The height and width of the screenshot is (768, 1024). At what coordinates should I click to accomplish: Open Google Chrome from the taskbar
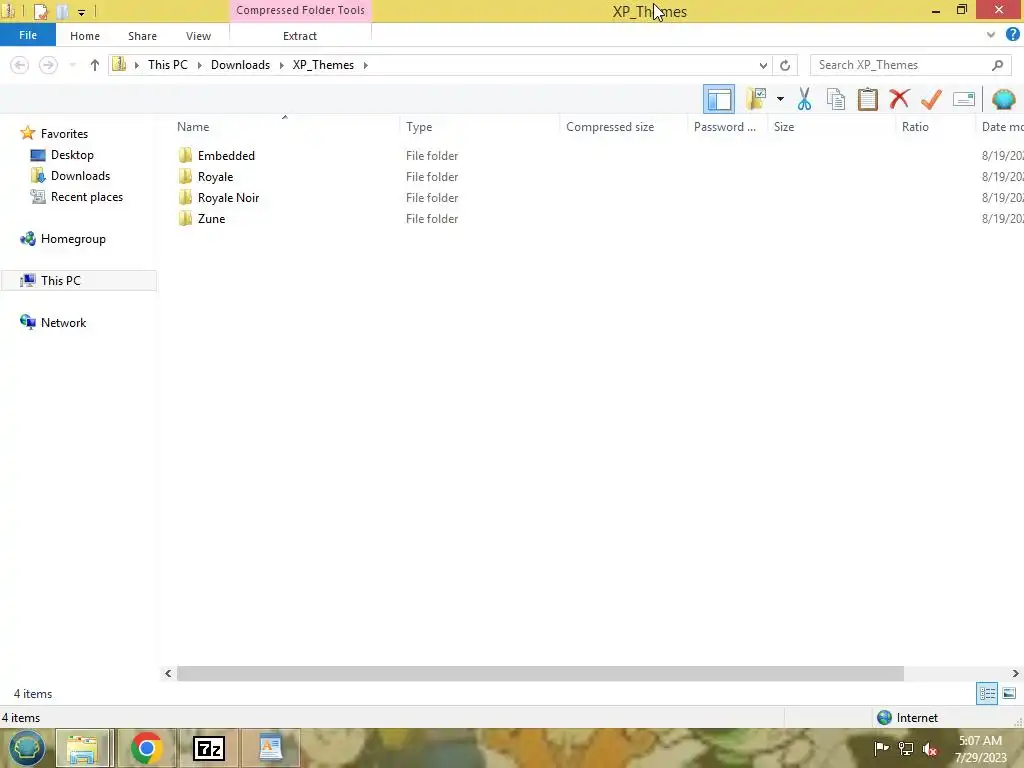click(x=146, y=748)
